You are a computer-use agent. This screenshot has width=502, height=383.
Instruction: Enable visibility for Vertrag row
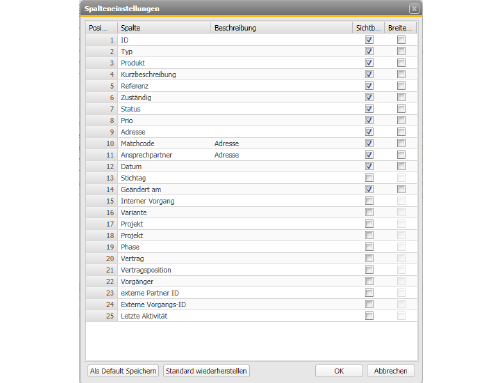[x=369, y=258]
